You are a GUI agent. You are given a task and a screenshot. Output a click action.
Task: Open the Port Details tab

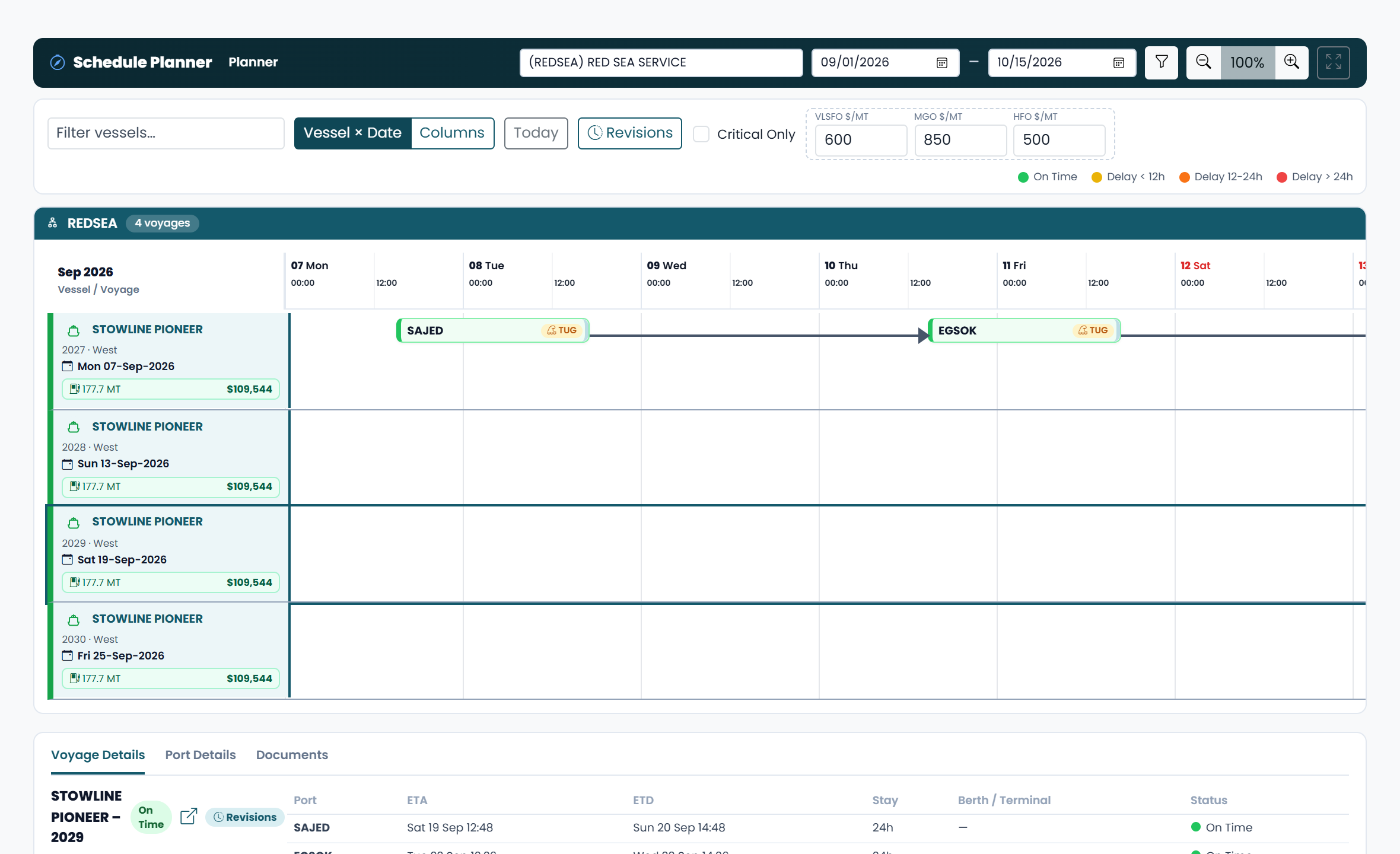(x=201, y=755)
